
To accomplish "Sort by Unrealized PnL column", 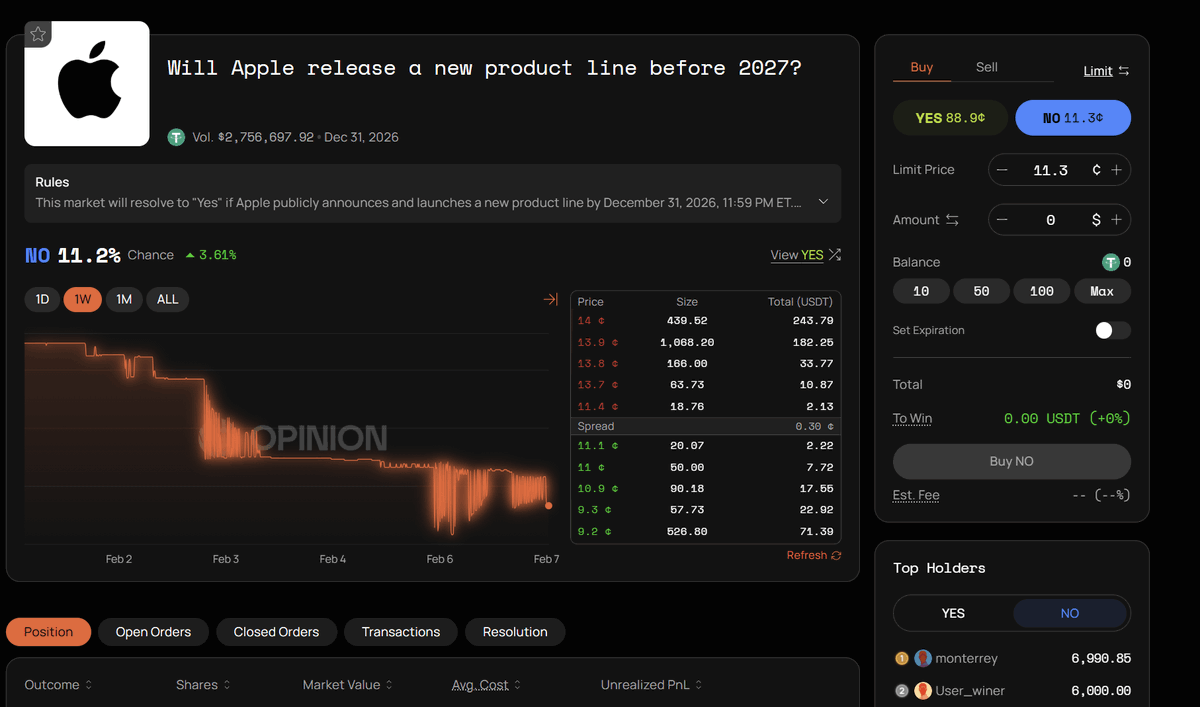I will pos(651,685).
